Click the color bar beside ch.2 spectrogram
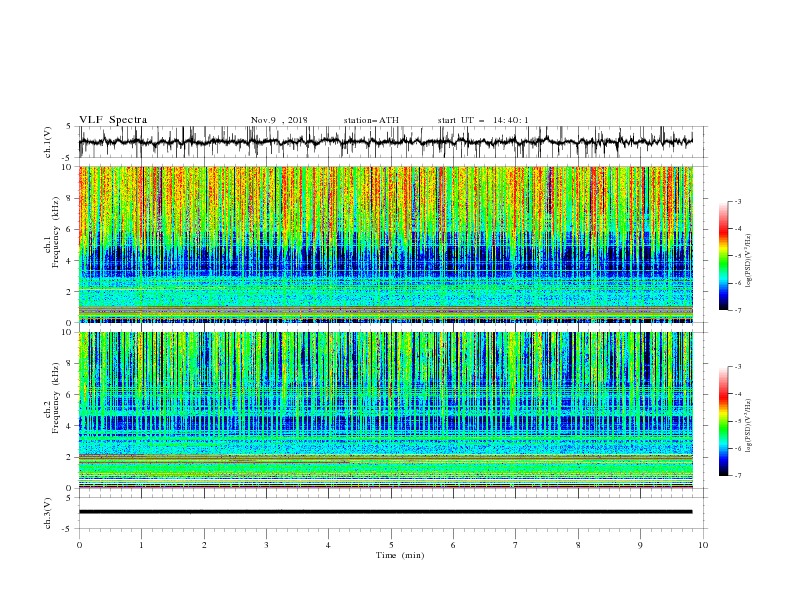The image size is (792, 612). 724,421
